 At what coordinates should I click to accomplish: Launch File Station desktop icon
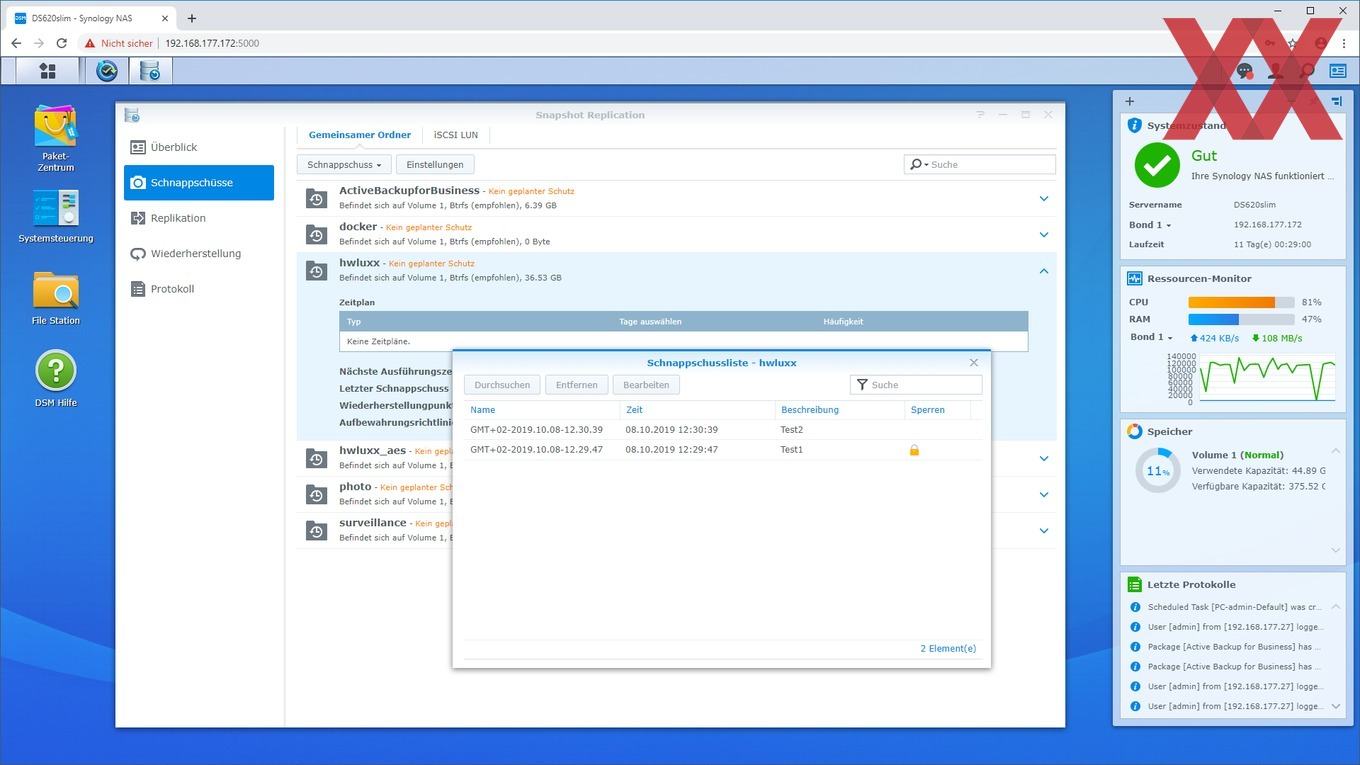56,298
